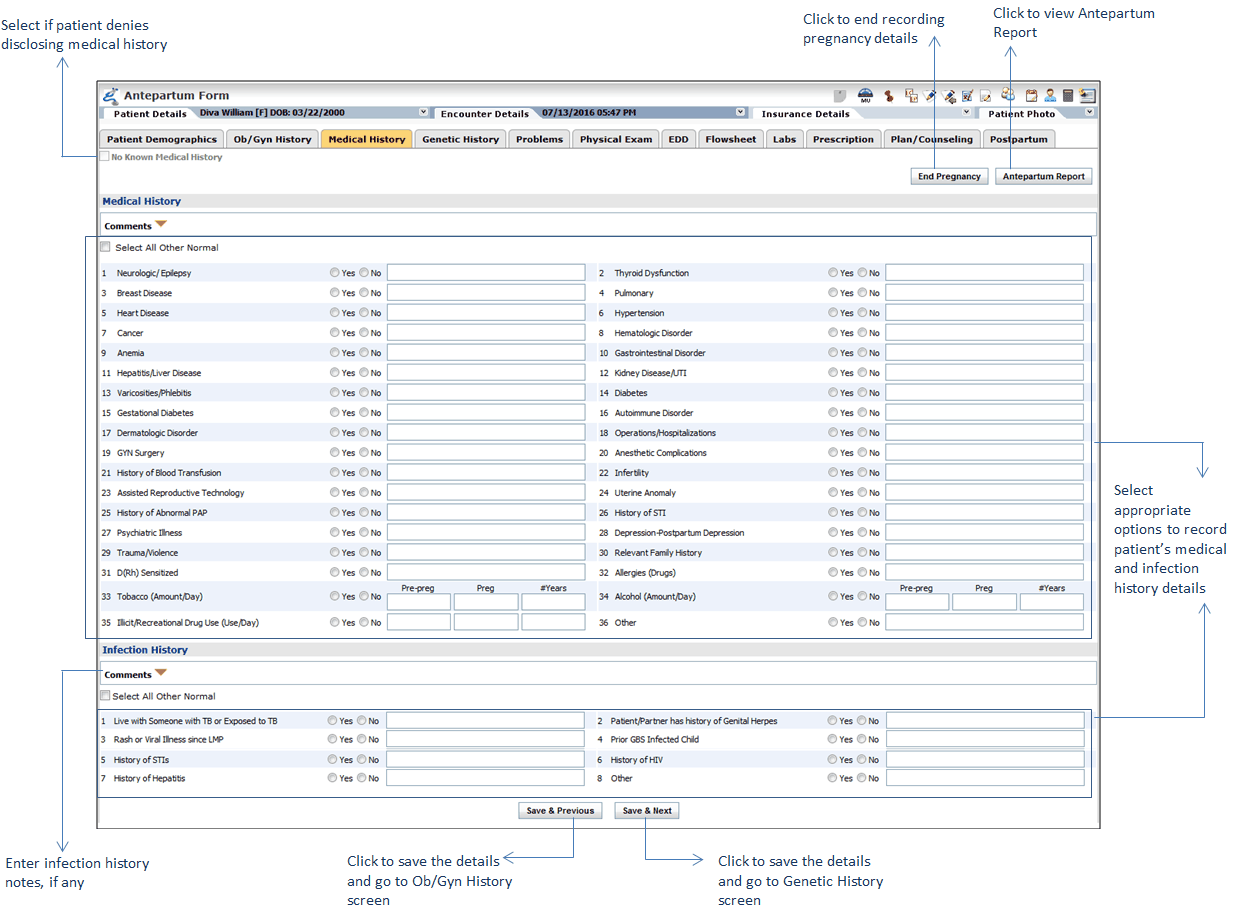Expand Medical History Comments arrow
This screenshot has height=916, width=1238.
pos(161,225)
